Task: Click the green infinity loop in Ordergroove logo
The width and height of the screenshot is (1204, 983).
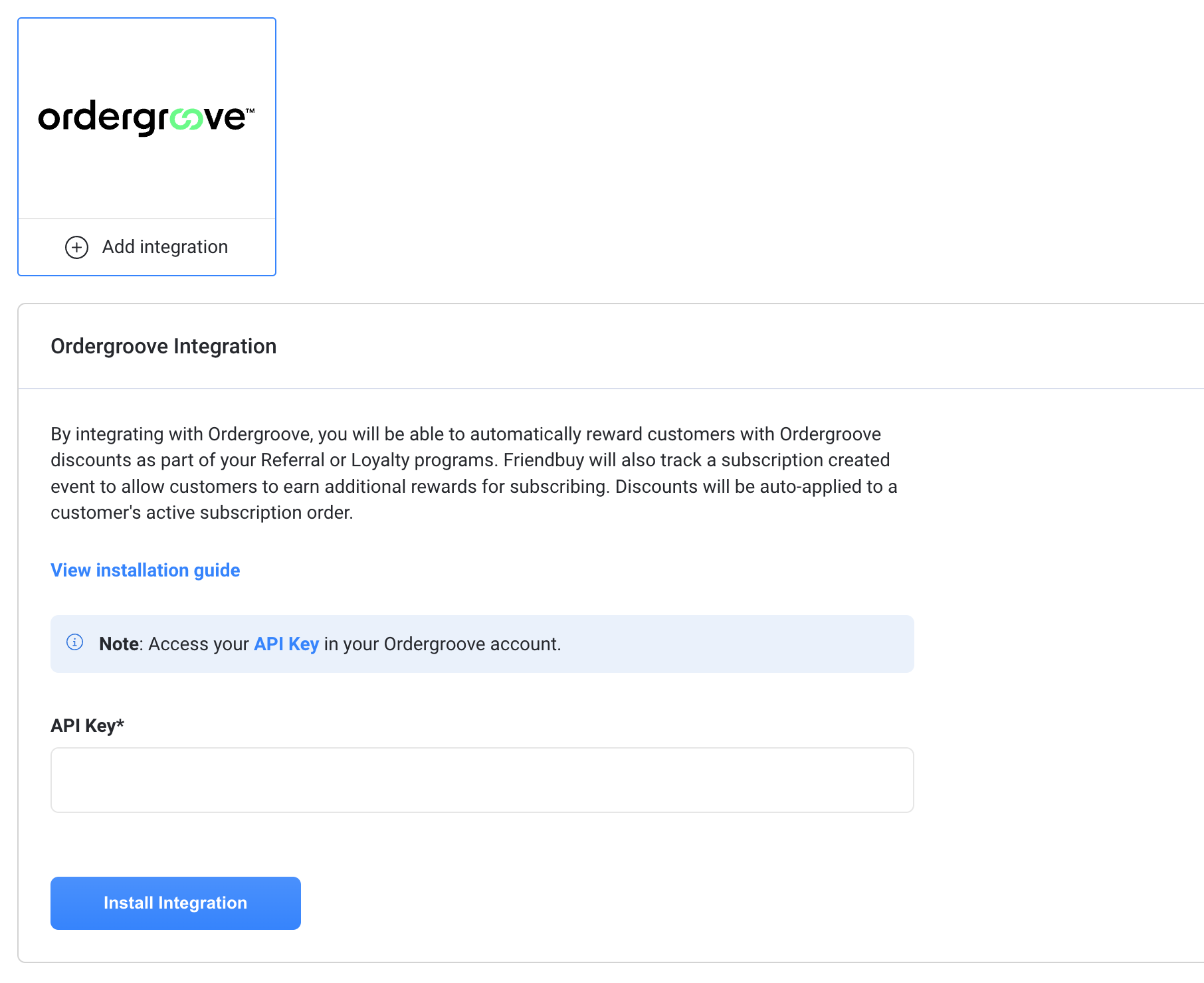Action: pyautogui.click(x=187, y=119)
